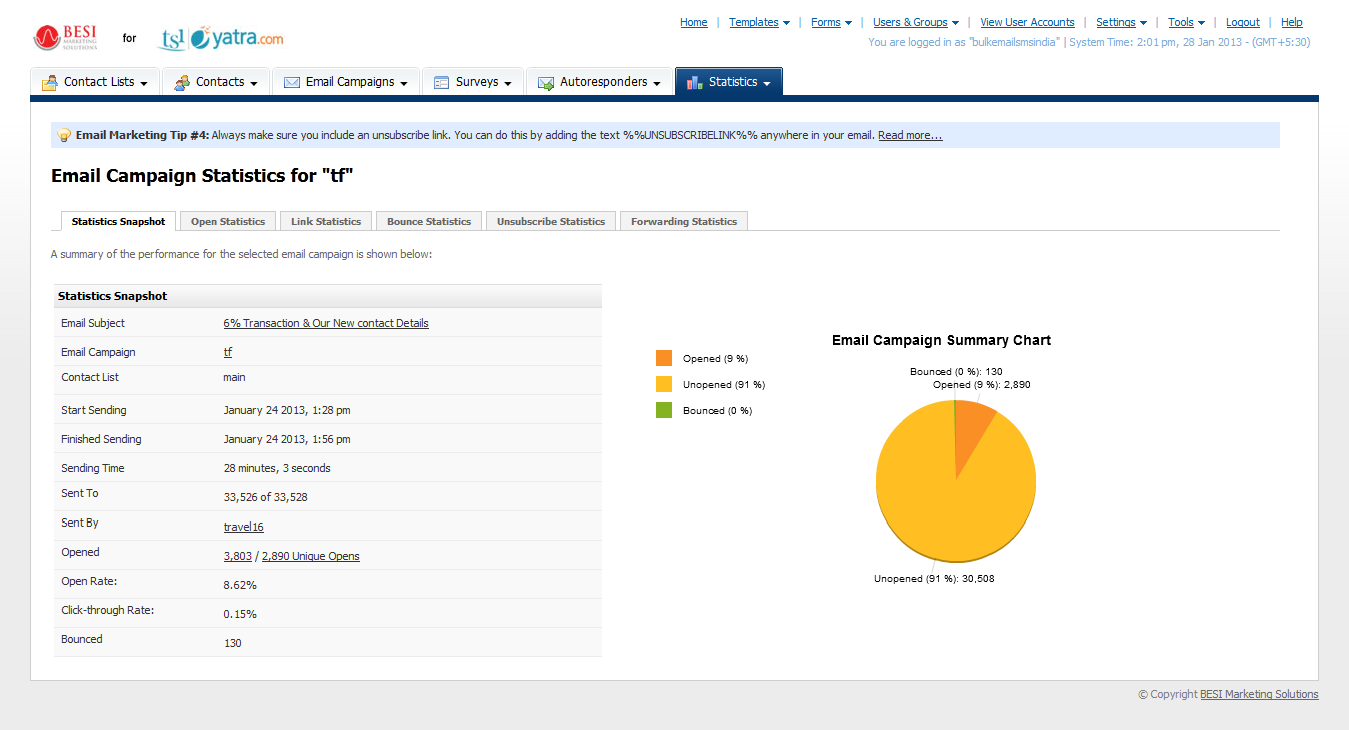Click the lightbulb tip icon
1349x730 pixels.
pos(64,135)
